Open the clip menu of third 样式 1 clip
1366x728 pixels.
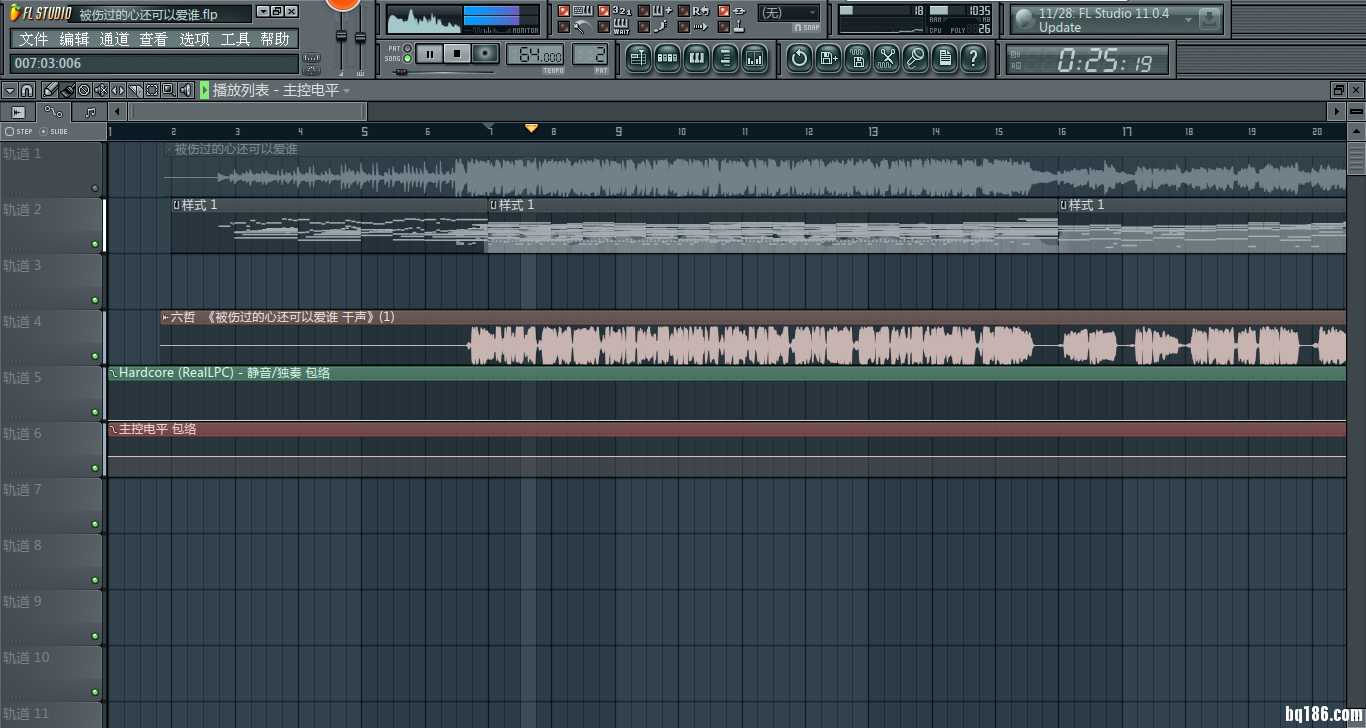pyautogui.click(x=1064, y=205)
